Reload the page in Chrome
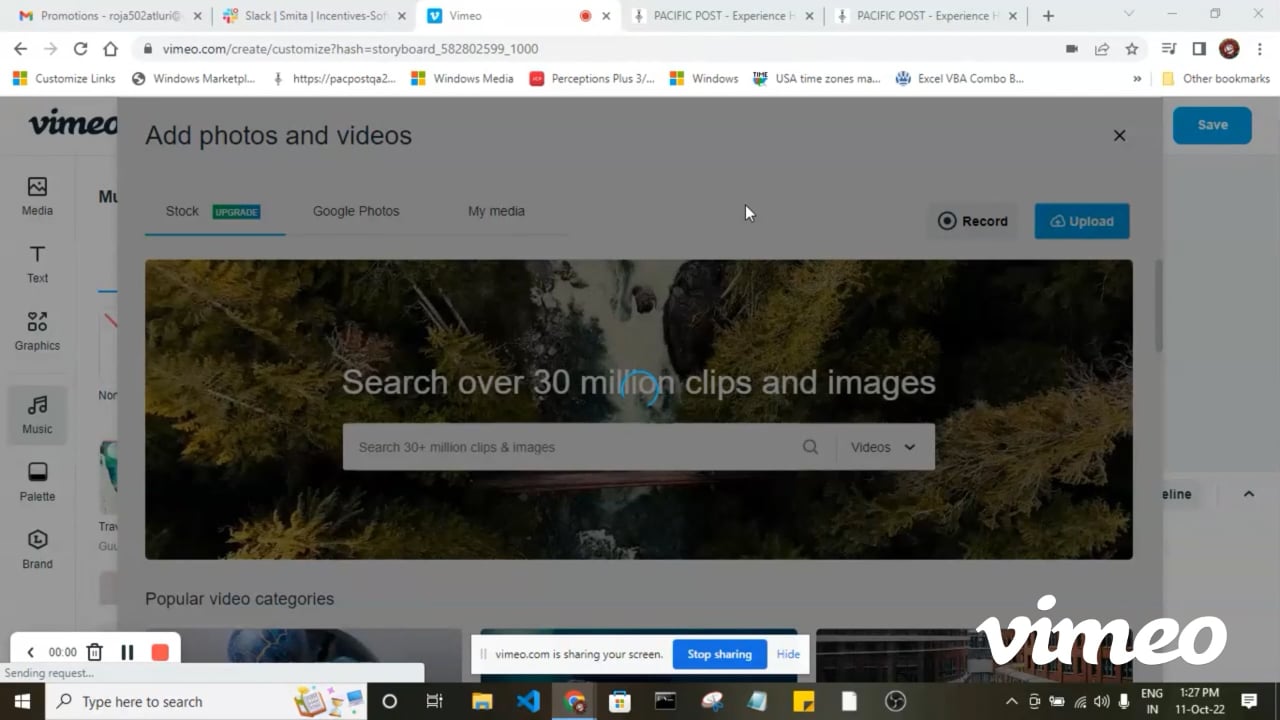 [80, 49]
